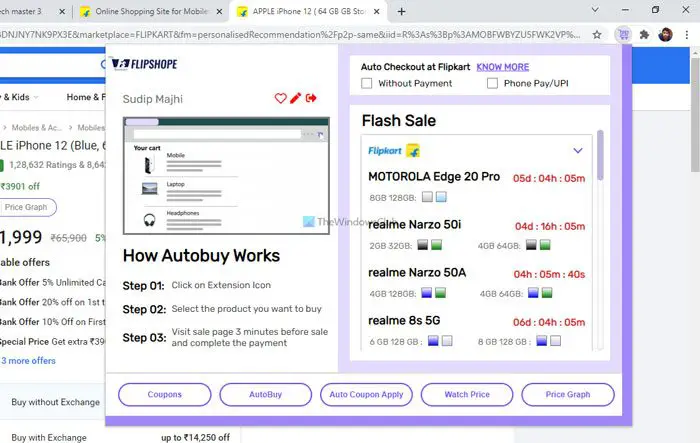The width and height of the screenshot is (700, 443).
Task: Enable the Without Payment checkbox
Action: (x=367, y=84)
